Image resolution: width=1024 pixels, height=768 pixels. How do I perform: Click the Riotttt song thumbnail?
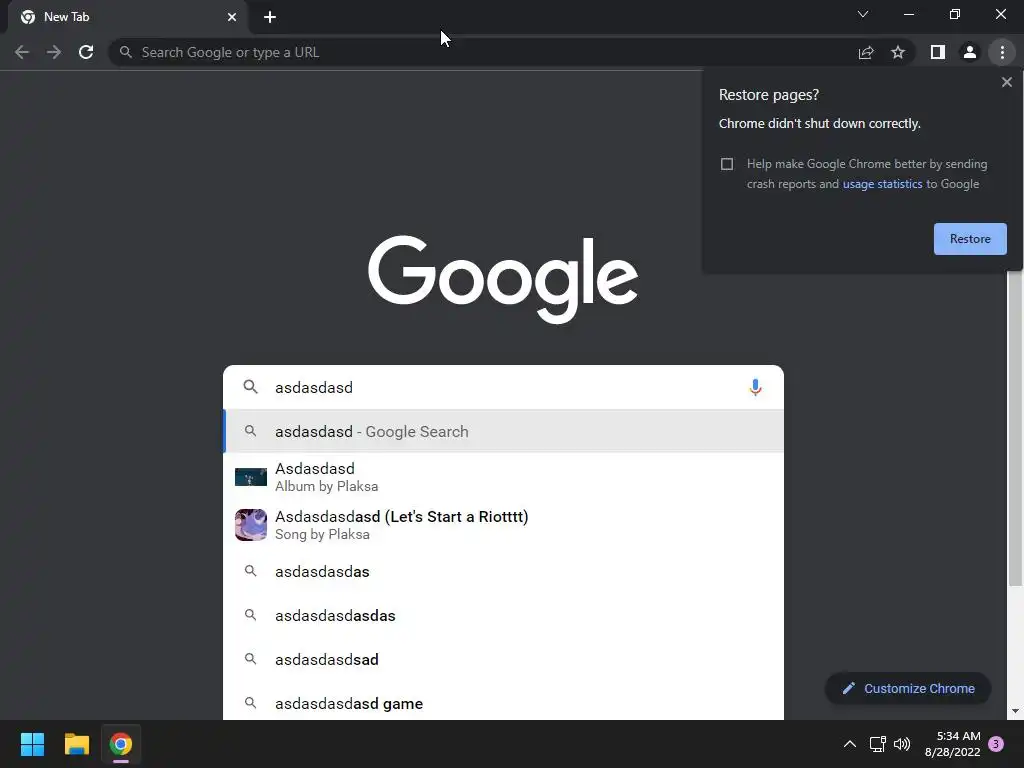click(251, 525)
